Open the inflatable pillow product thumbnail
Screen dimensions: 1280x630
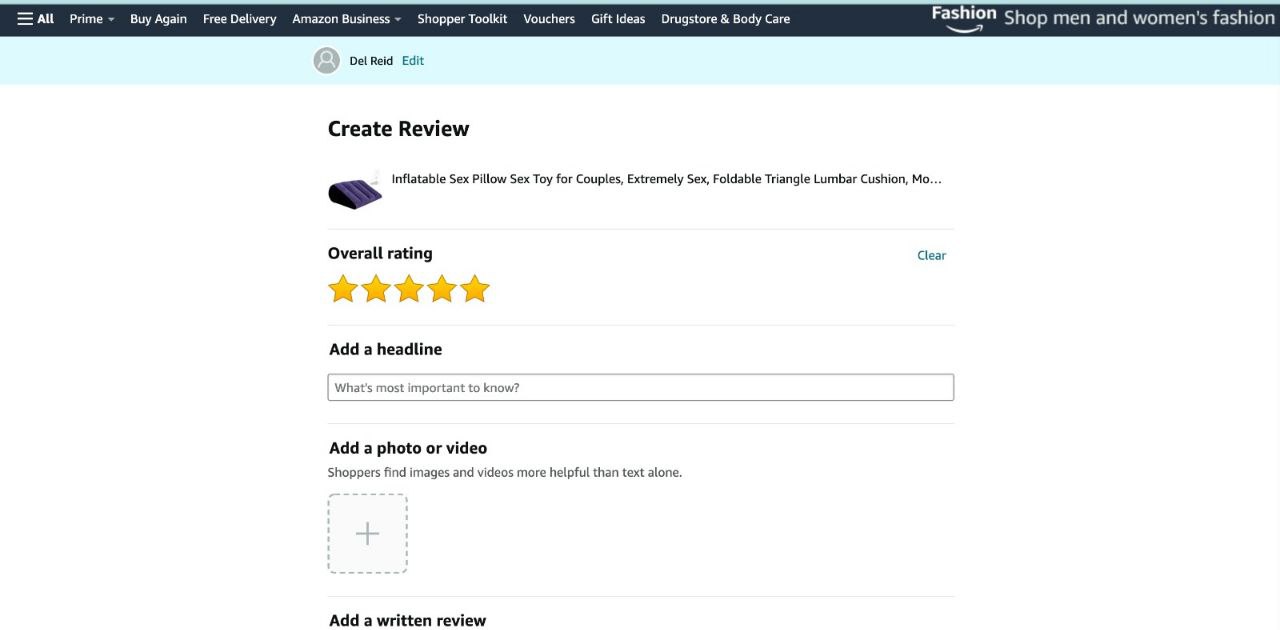click(355, 189)
